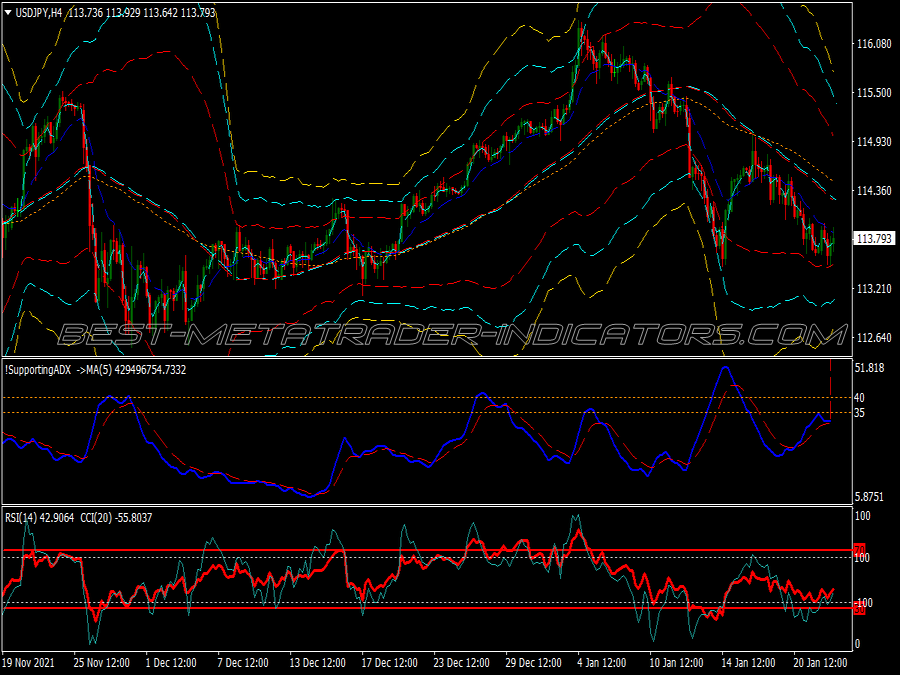Viewport: 900px width, 675px height.
Task: Click the 29 Dec 12:00 time axis label
Action: pos(534,662)
